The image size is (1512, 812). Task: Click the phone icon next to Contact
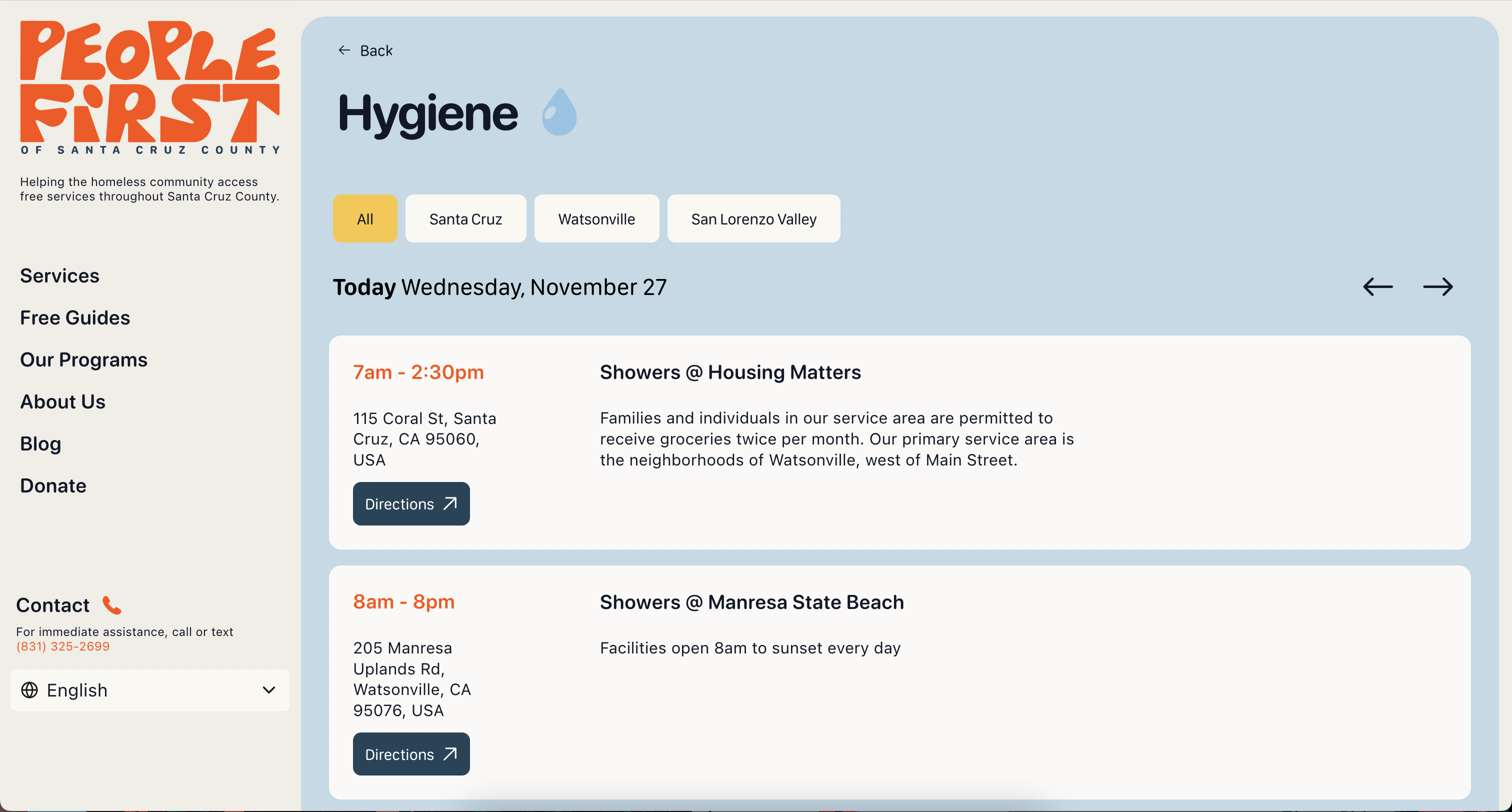click(111, 604)
